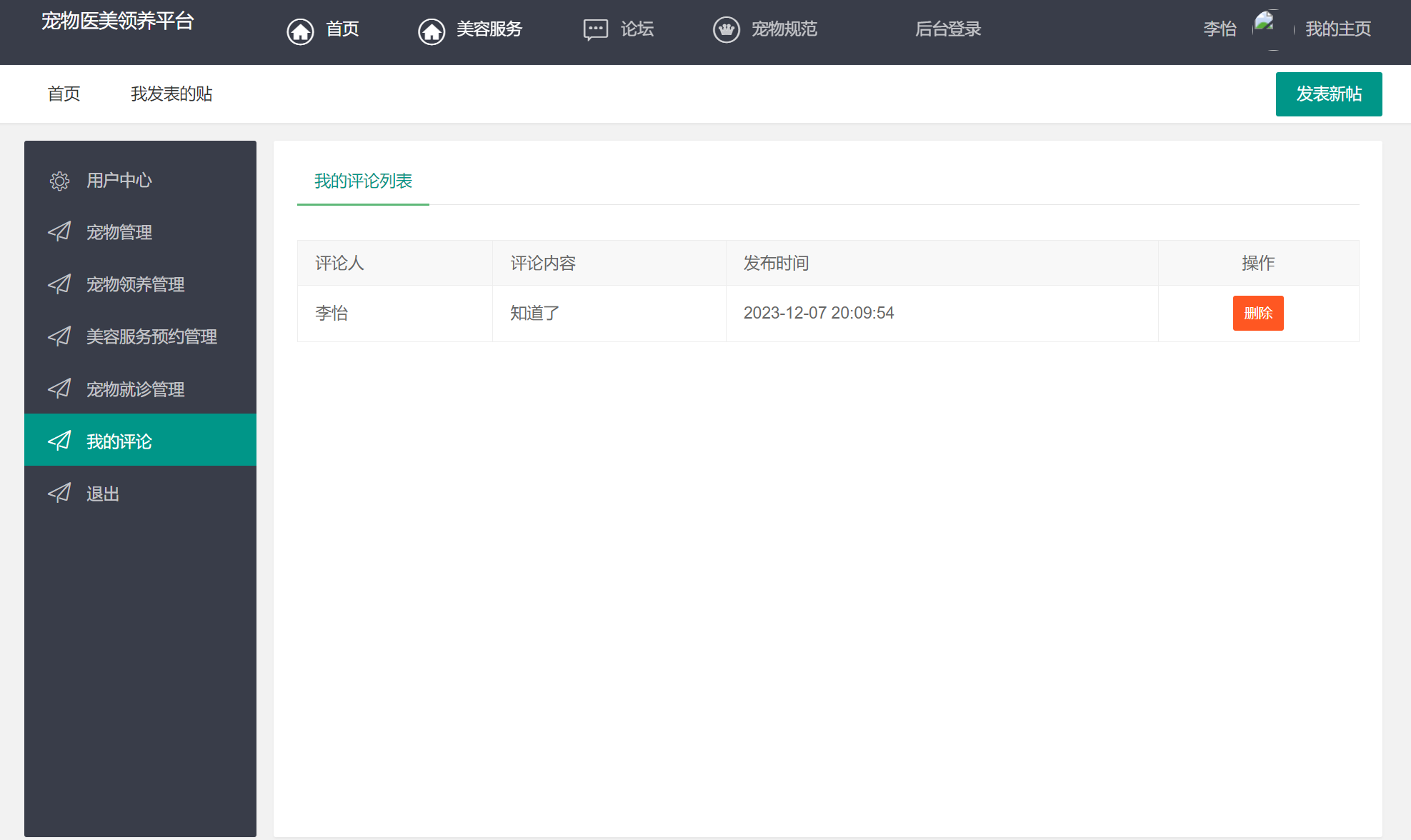The width and height of the screenshot is (1411, 840).
Task: Click the home icon in top navigation
Action: [300, 31]
